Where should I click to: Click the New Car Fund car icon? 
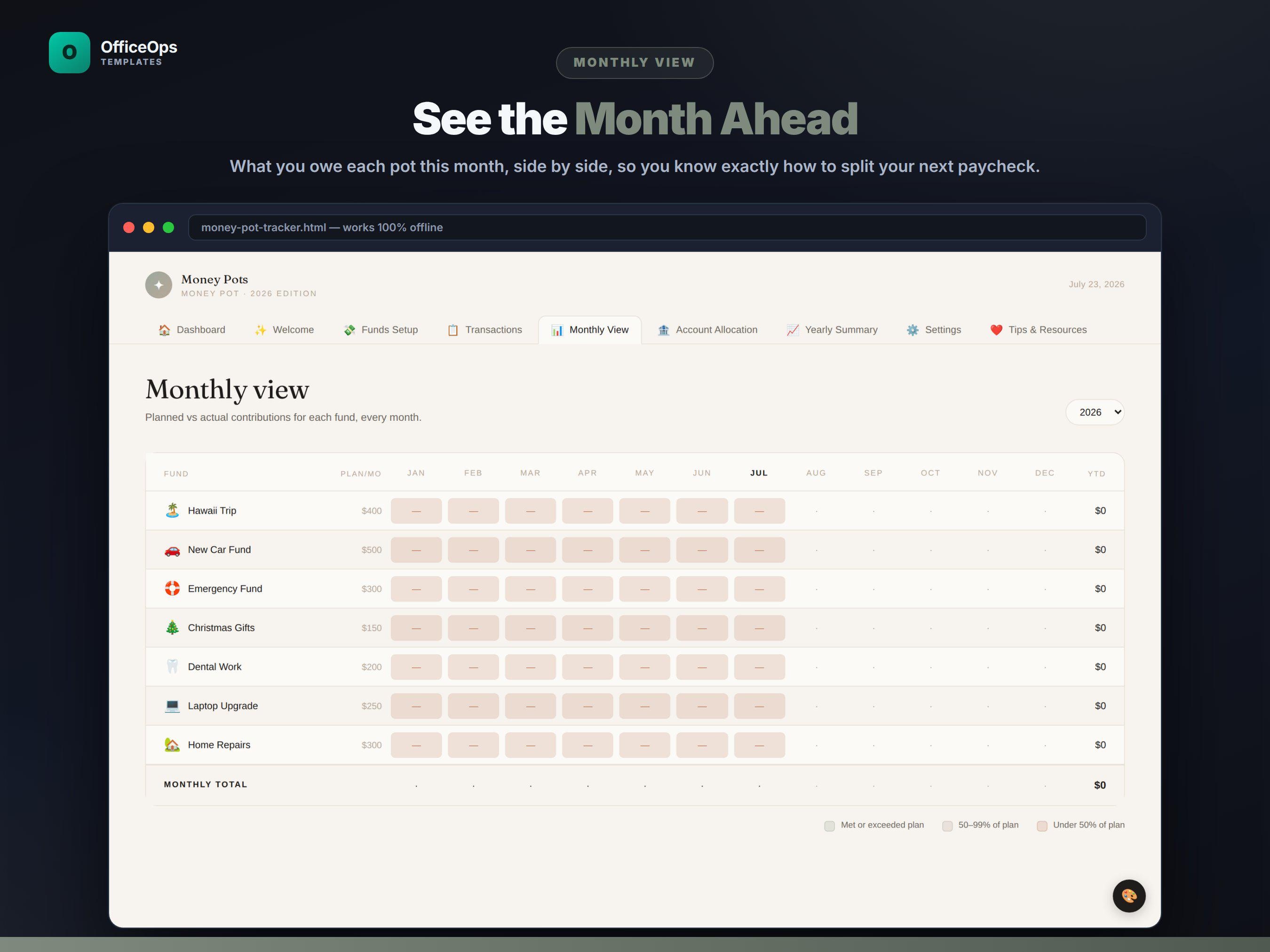pos(172,550)
